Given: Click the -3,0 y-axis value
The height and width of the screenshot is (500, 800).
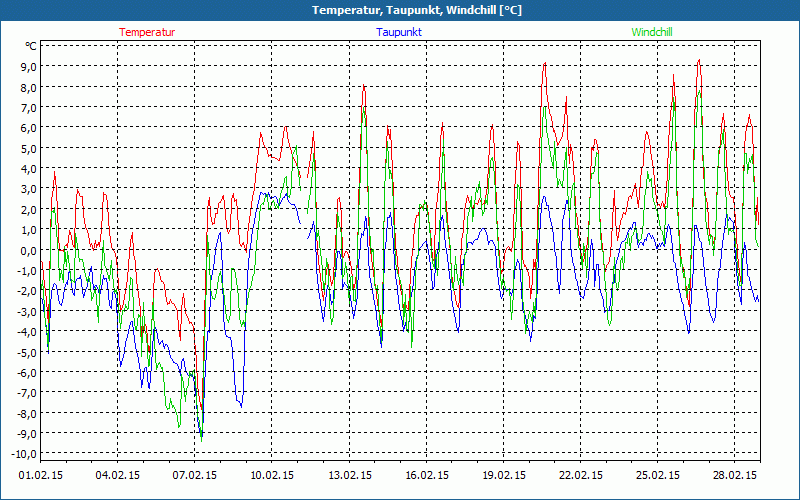Looking at the screenshot, I should click(26, 311).
